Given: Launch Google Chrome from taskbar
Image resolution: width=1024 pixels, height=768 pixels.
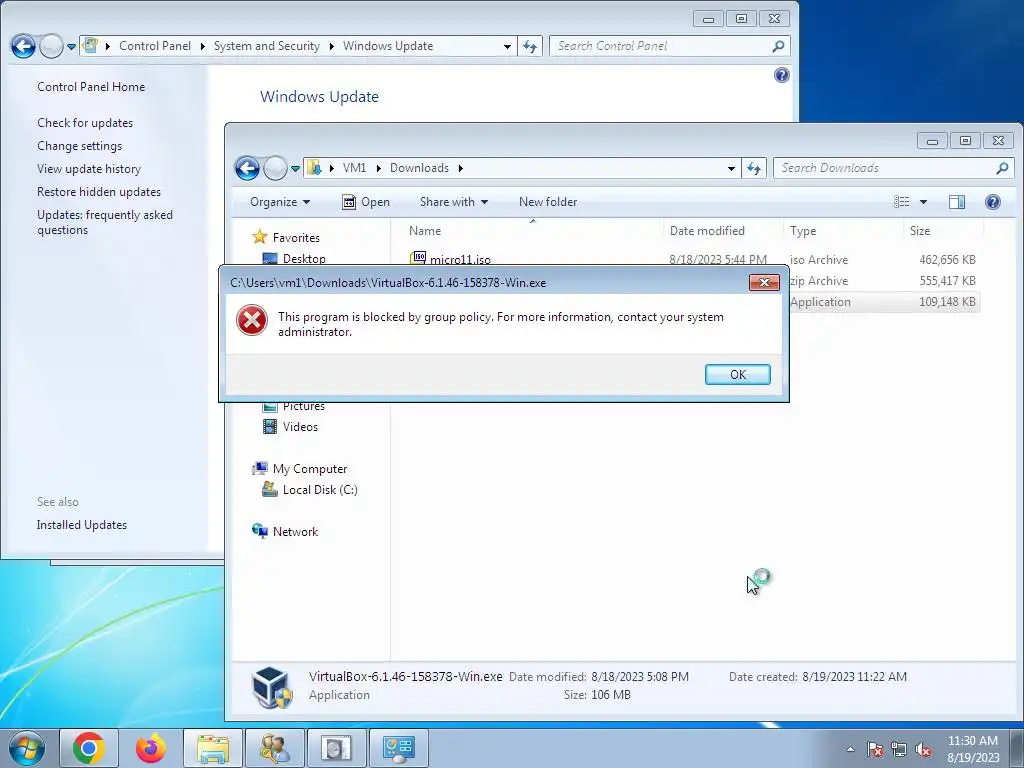Looking at the screenshot, I should point(89,748).
